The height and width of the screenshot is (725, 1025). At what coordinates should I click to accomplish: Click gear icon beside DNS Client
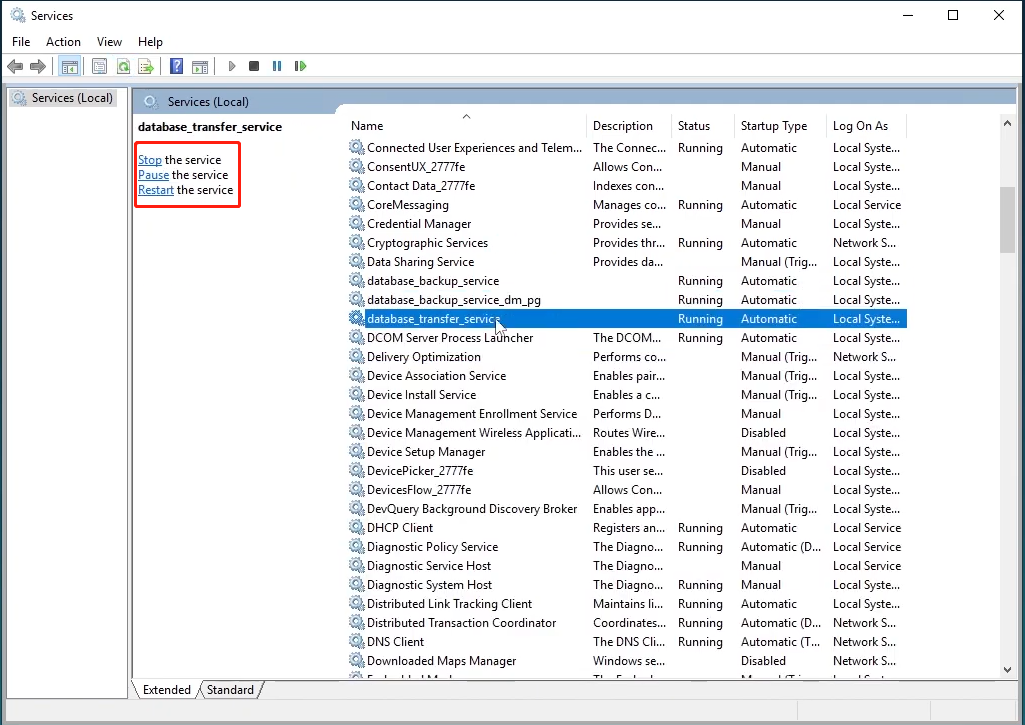coord(356,641)
